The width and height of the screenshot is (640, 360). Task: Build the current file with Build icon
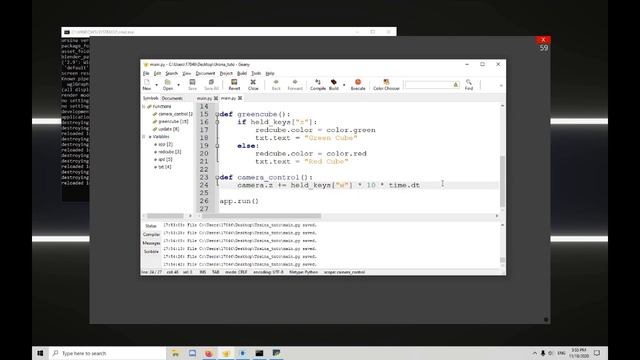[x=333, y=84]
